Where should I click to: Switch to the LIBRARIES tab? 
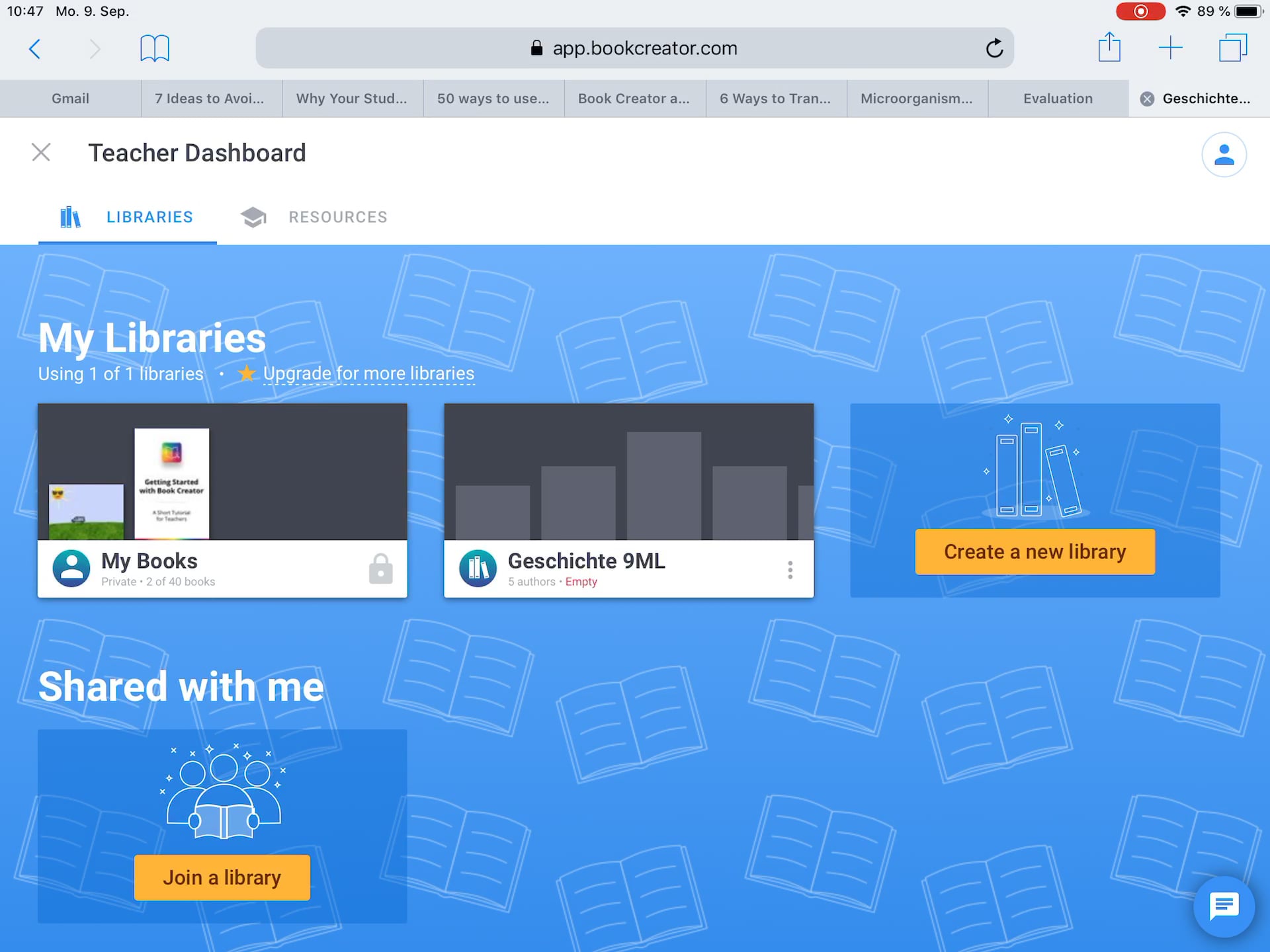tap(128, 217)
